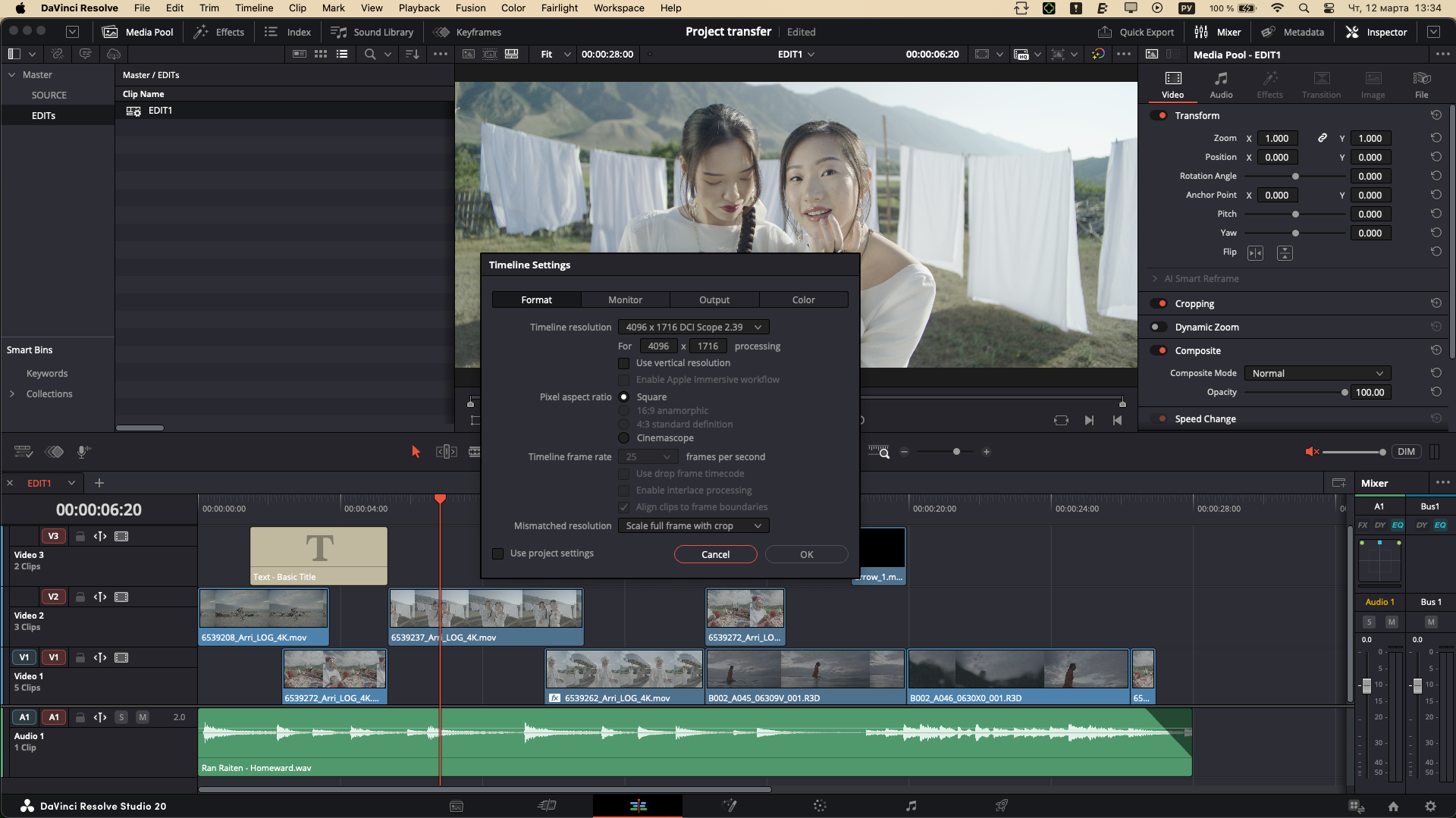
Task: Open the Sound Library panel
Action: (372, 32)
